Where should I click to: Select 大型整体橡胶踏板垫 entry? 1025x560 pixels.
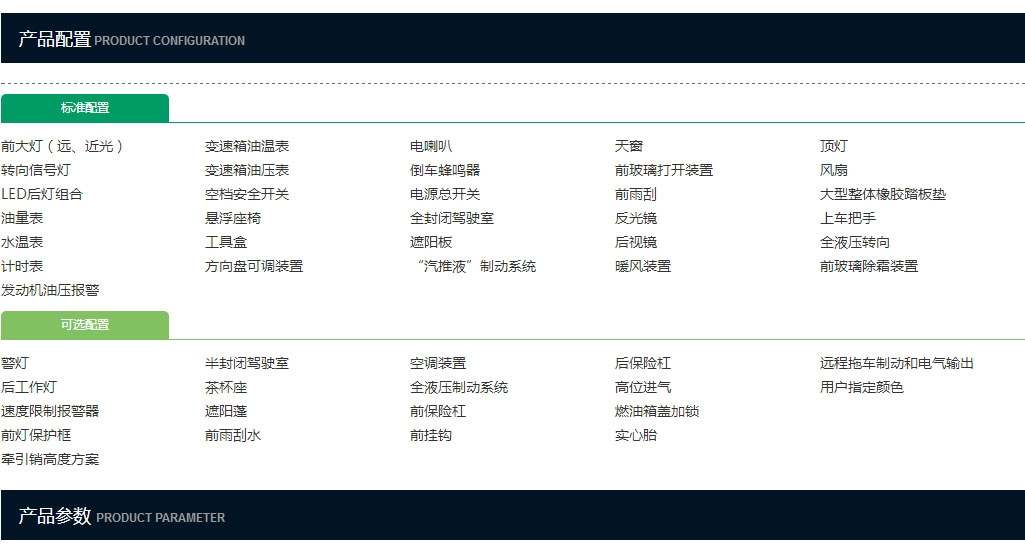coord(883,194)
